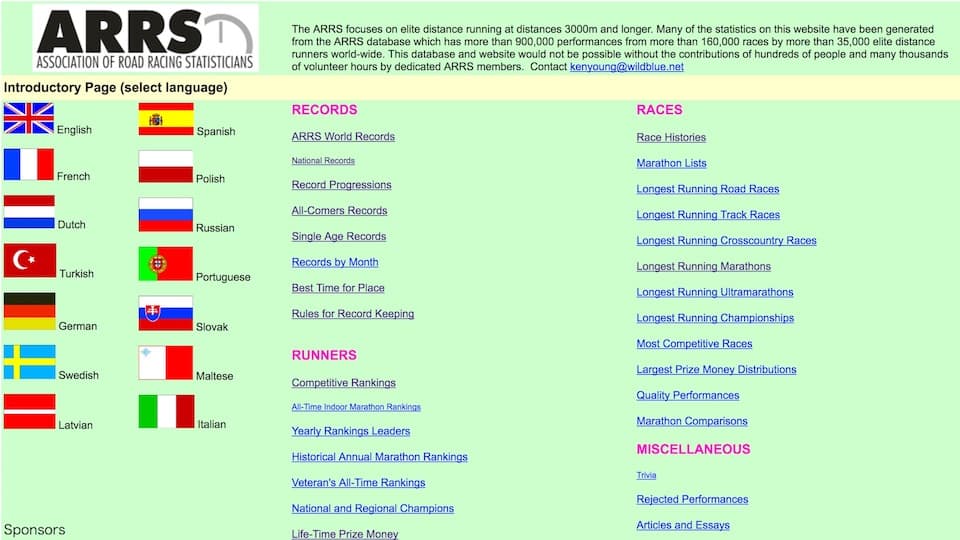This screenshot has height=540, width=960.
Task: Pick the Italian flag
Action: [x=166, y=411]
